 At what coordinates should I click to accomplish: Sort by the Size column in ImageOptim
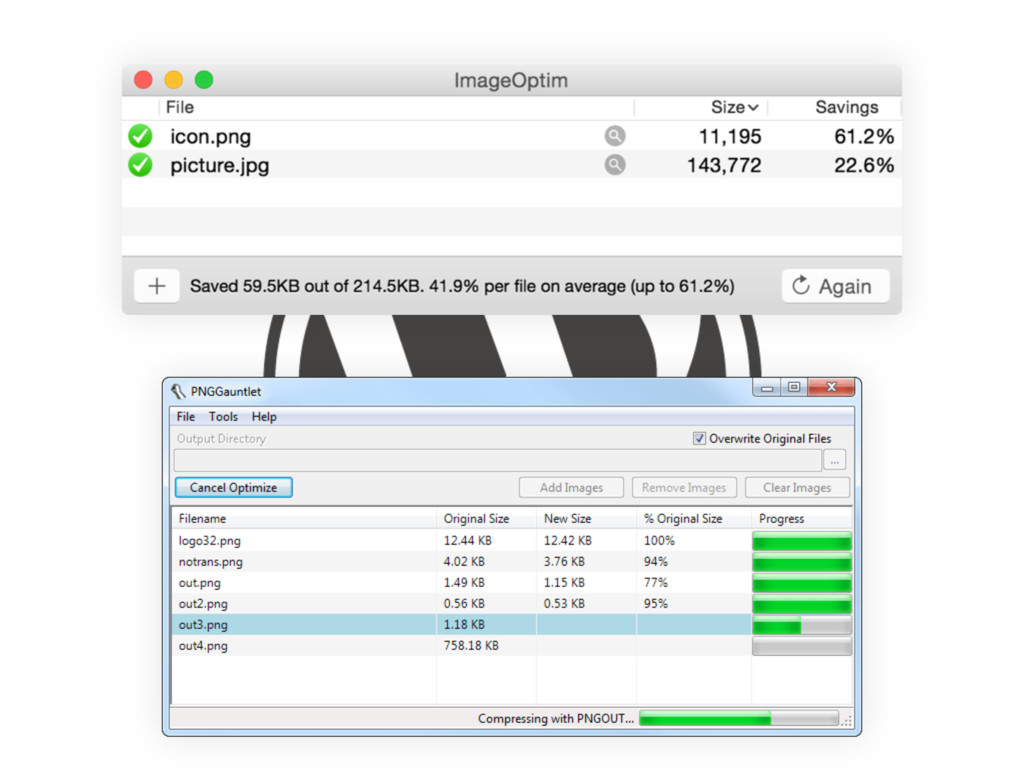(734, 107)
